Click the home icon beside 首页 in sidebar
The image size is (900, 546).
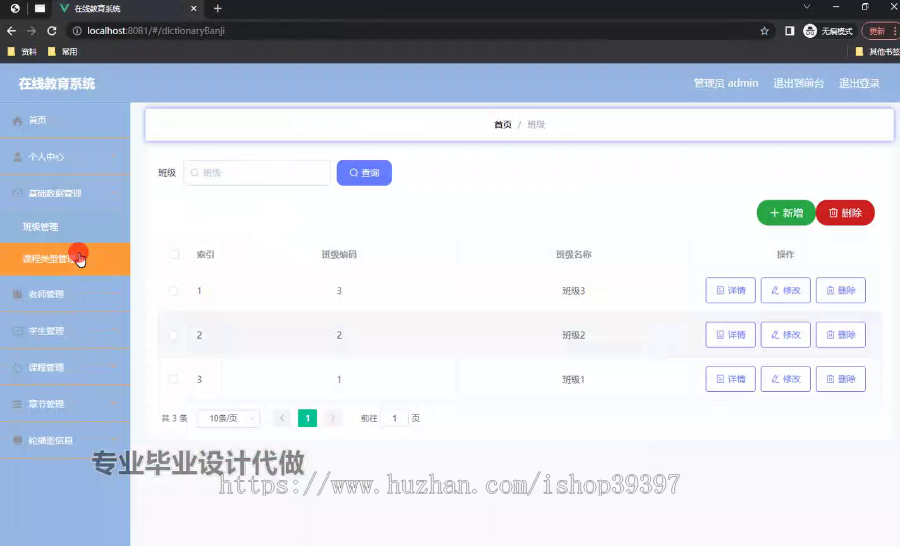[17, 121]
